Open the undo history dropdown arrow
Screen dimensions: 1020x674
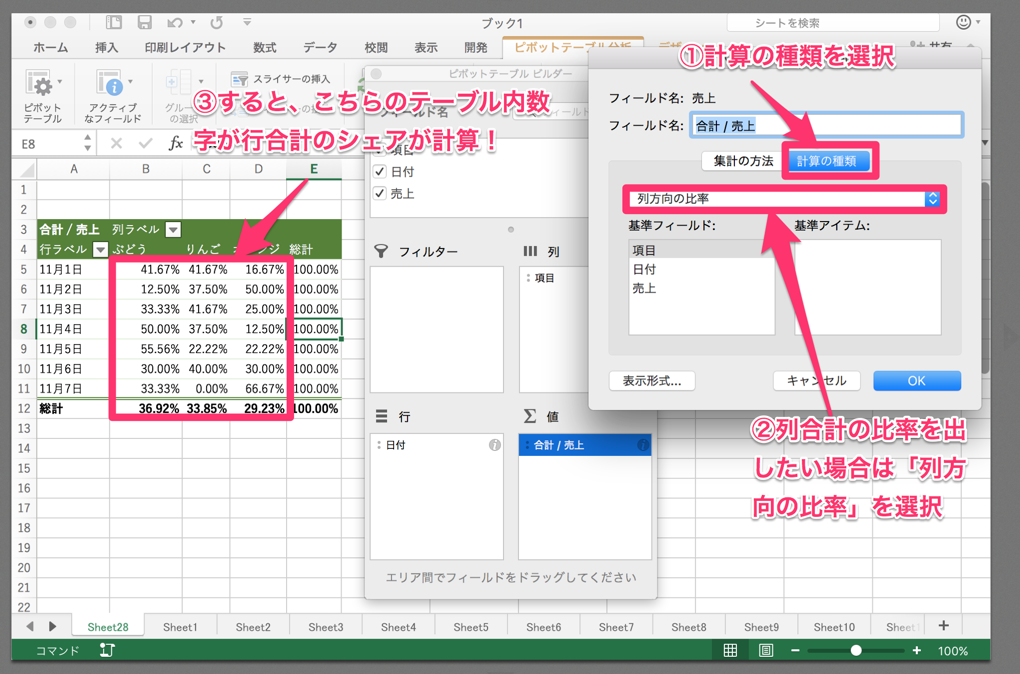193,23
